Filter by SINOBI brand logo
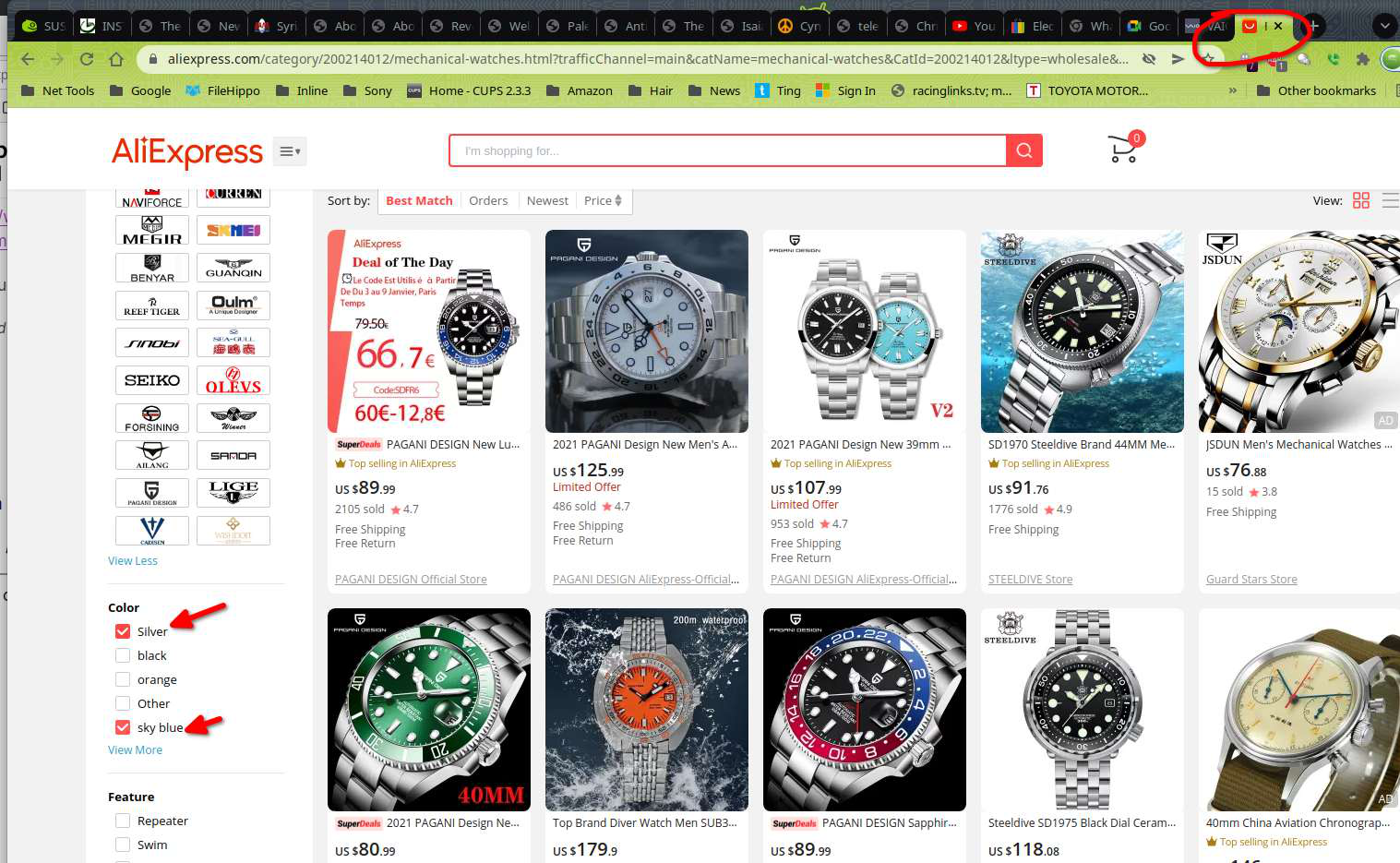1400x863 pixels. pos(152,342)
